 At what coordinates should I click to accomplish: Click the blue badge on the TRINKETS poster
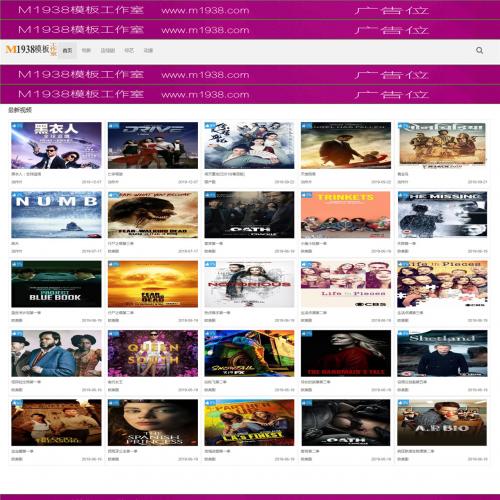(x=307, y=195)
